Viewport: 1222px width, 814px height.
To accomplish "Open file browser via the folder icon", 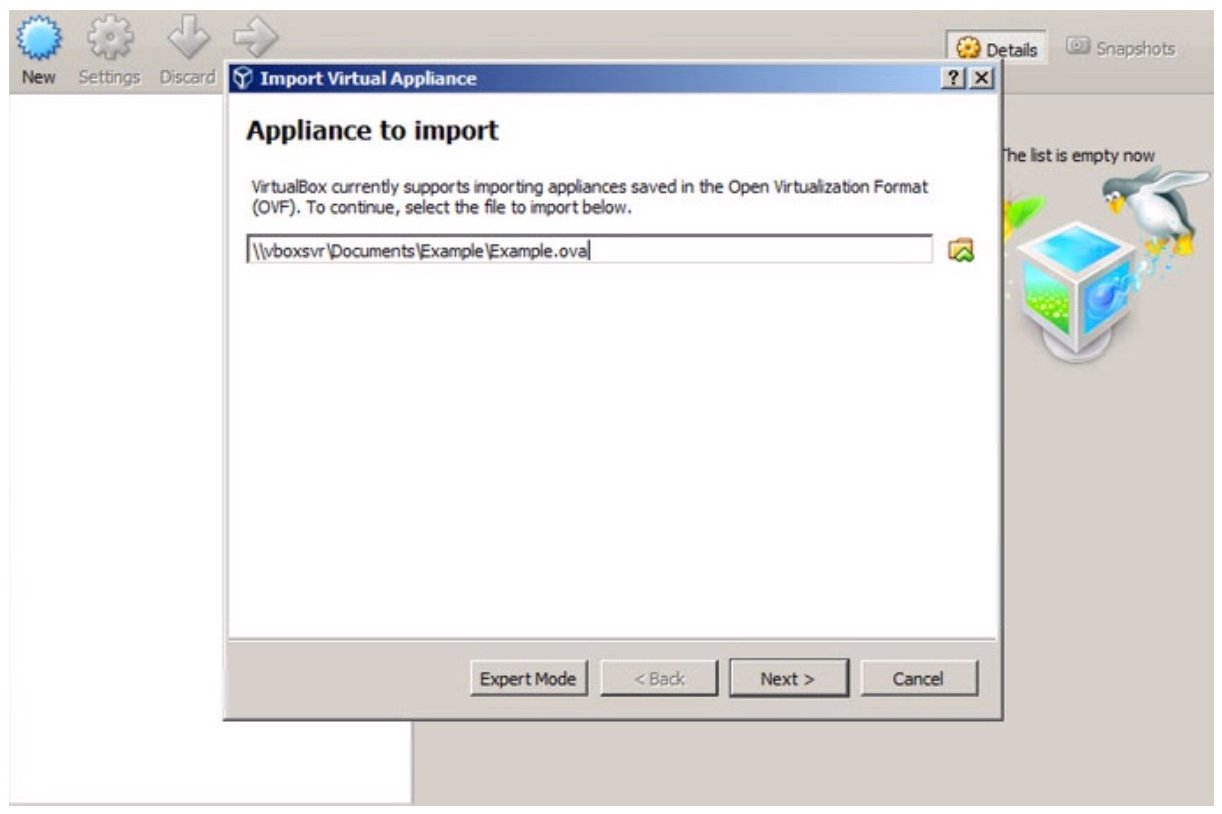I will (961, 250).
